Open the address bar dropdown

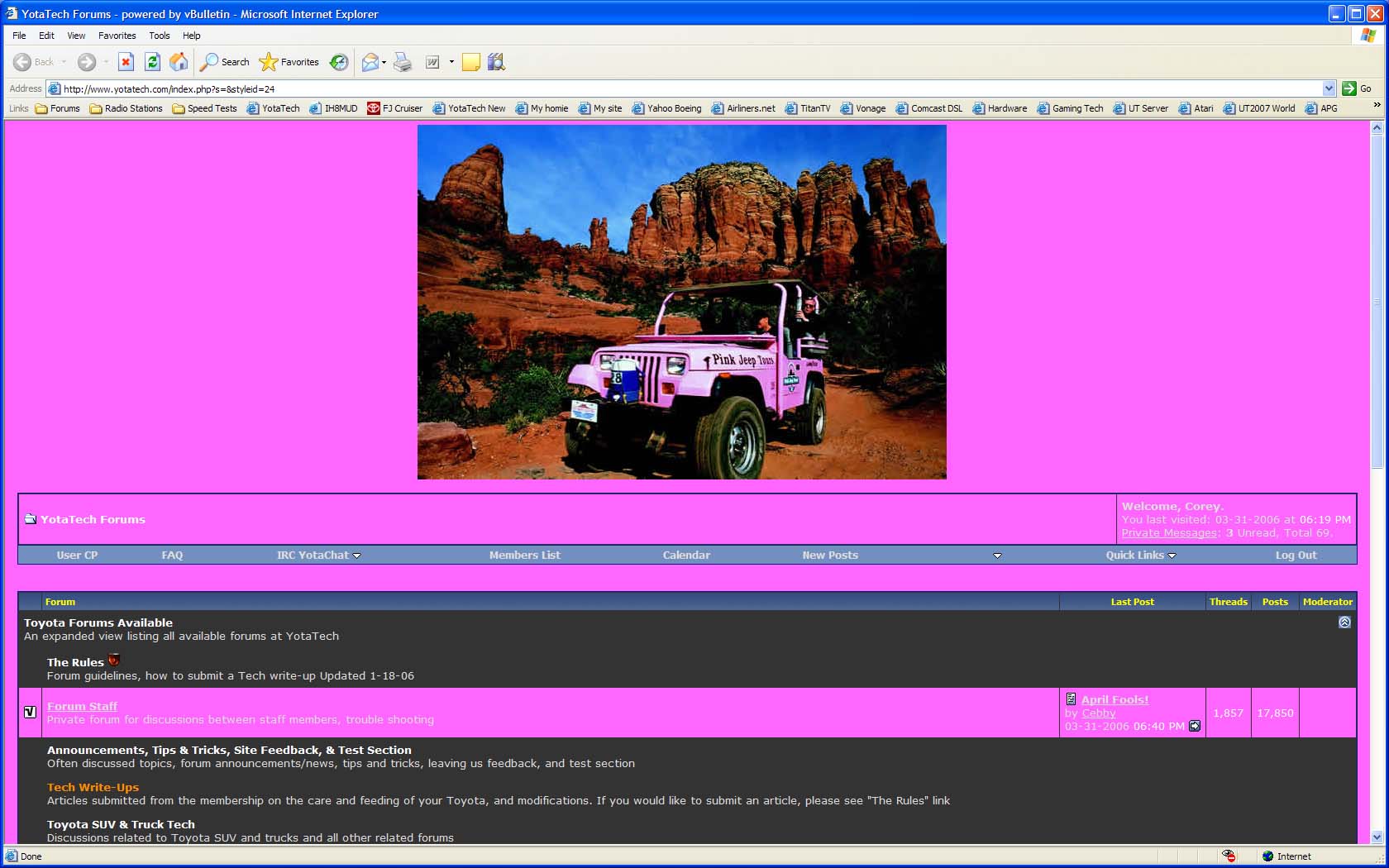click(x=1329, y=88)
